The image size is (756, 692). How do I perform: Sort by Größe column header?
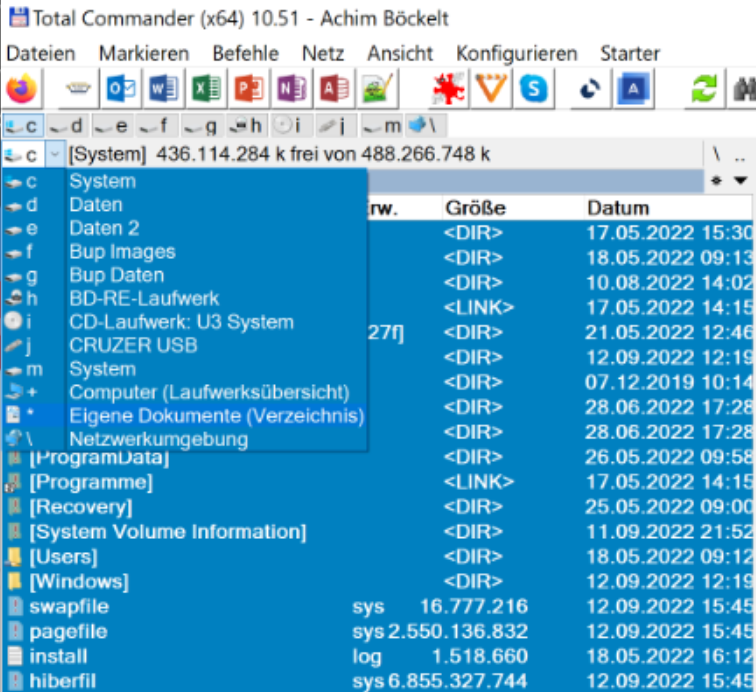(x=511, y=208)
